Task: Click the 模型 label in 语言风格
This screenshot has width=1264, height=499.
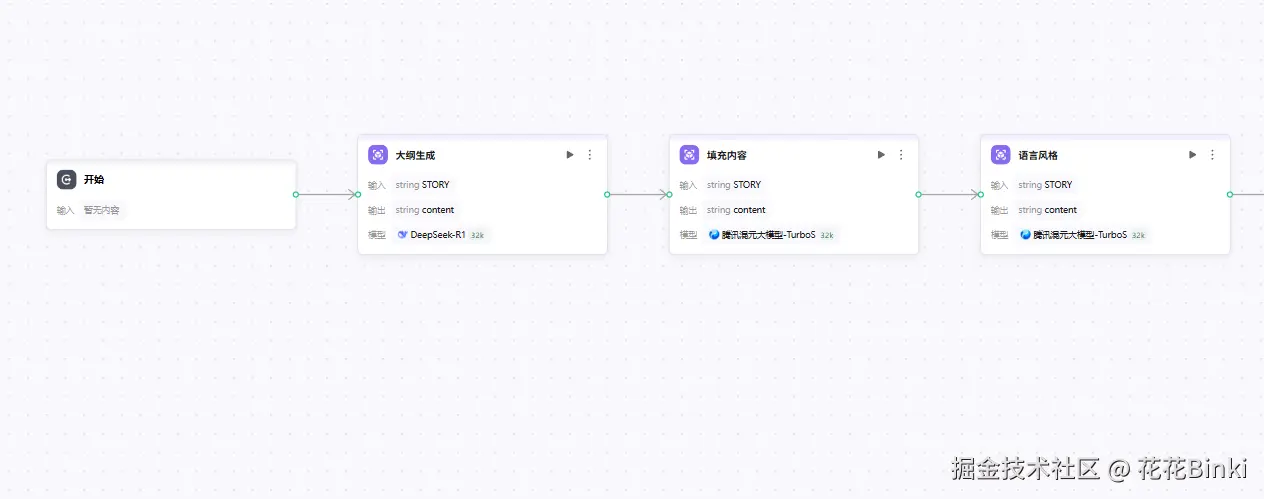Action: [x=1000, y=235]
